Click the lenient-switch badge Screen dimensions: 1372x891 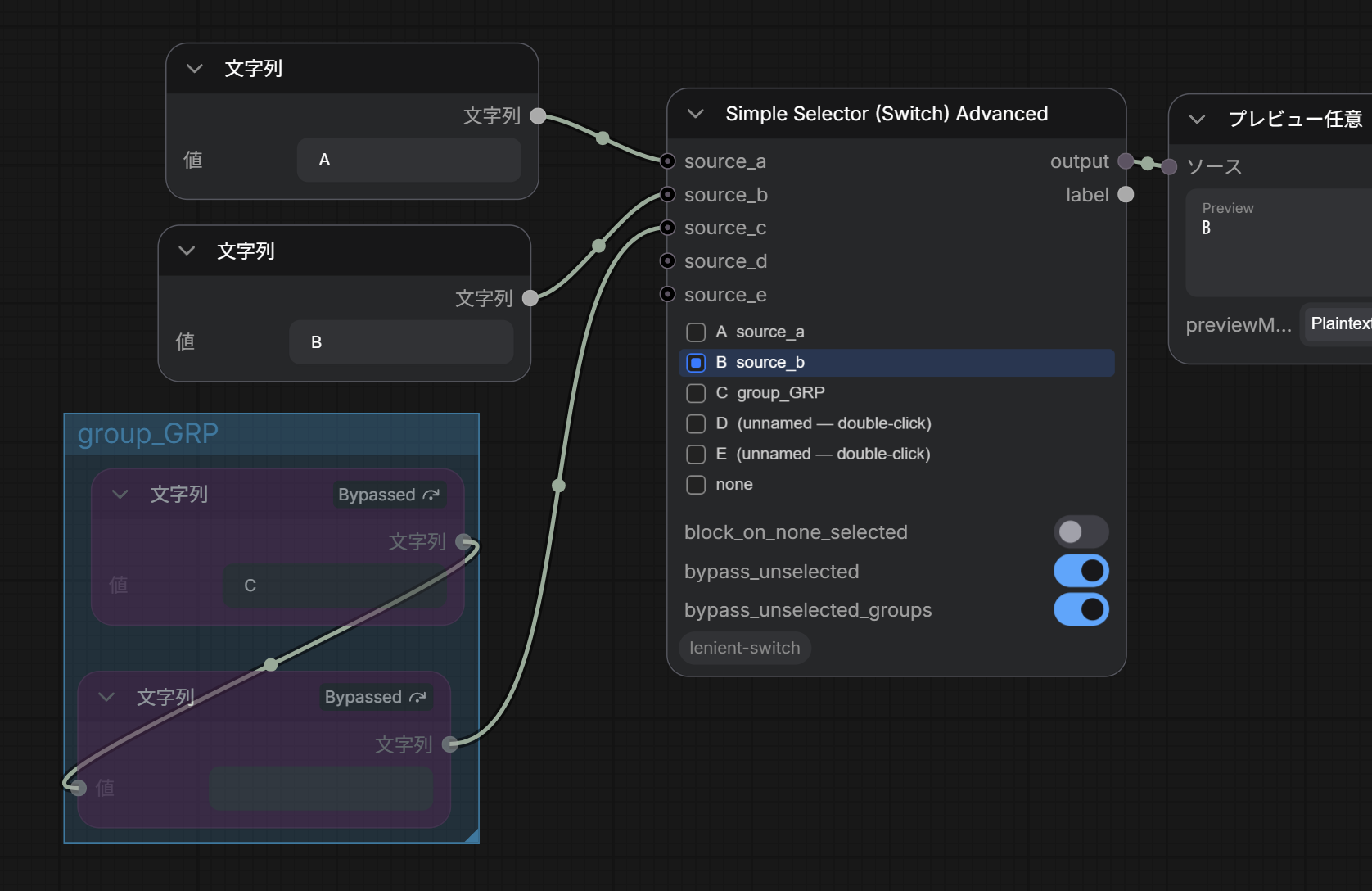745,648
